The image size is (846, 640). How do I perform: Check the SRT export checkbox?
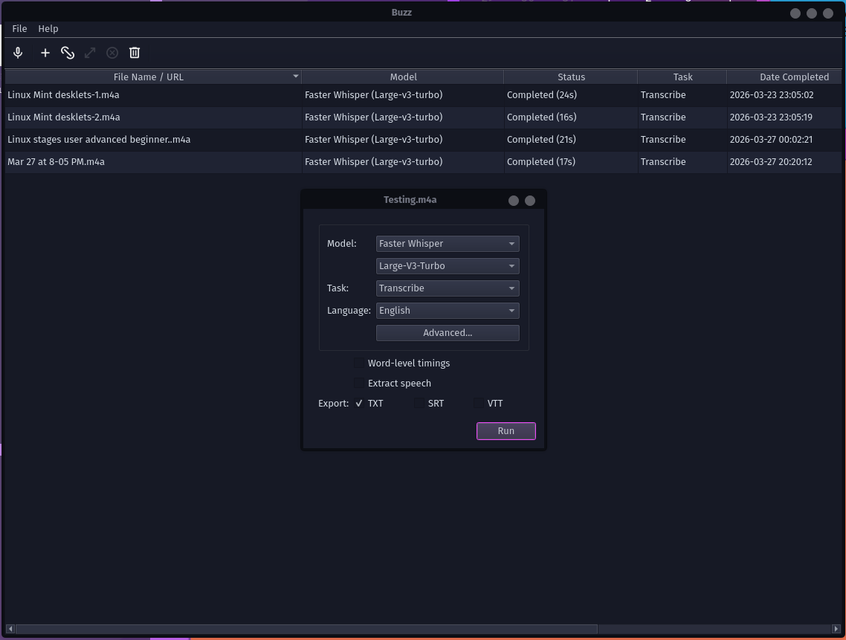[419, 404]
